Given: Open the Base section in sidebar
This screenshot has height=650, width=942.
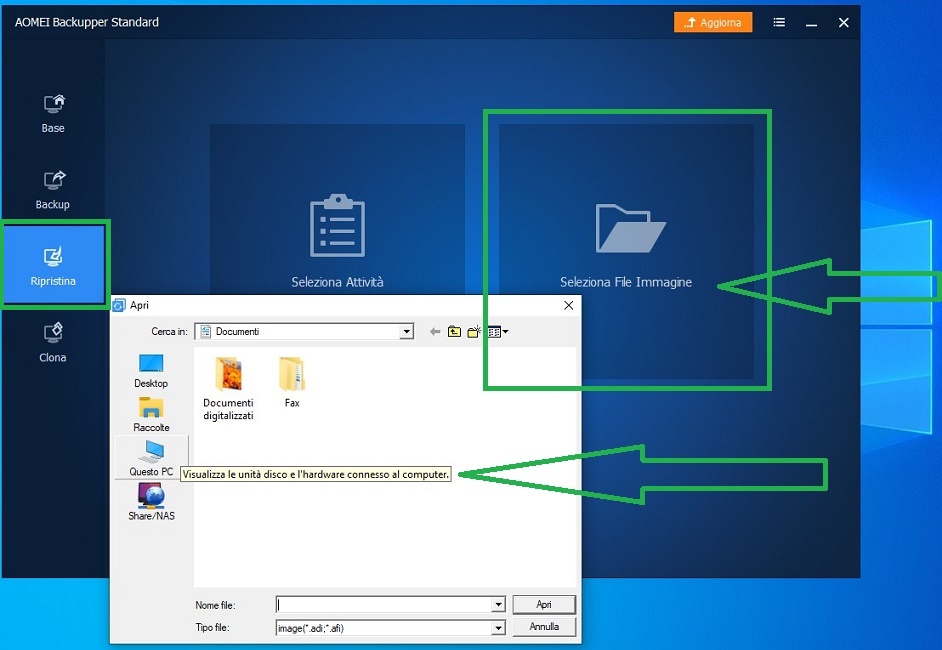Looking at the screenshot, I should (53, 114).
